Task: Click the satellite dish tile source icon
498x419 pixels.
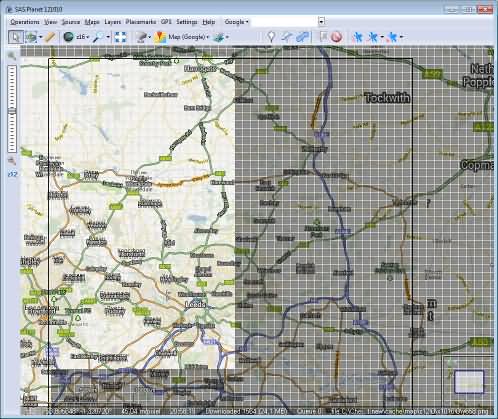Action: [x=141, y=37]
